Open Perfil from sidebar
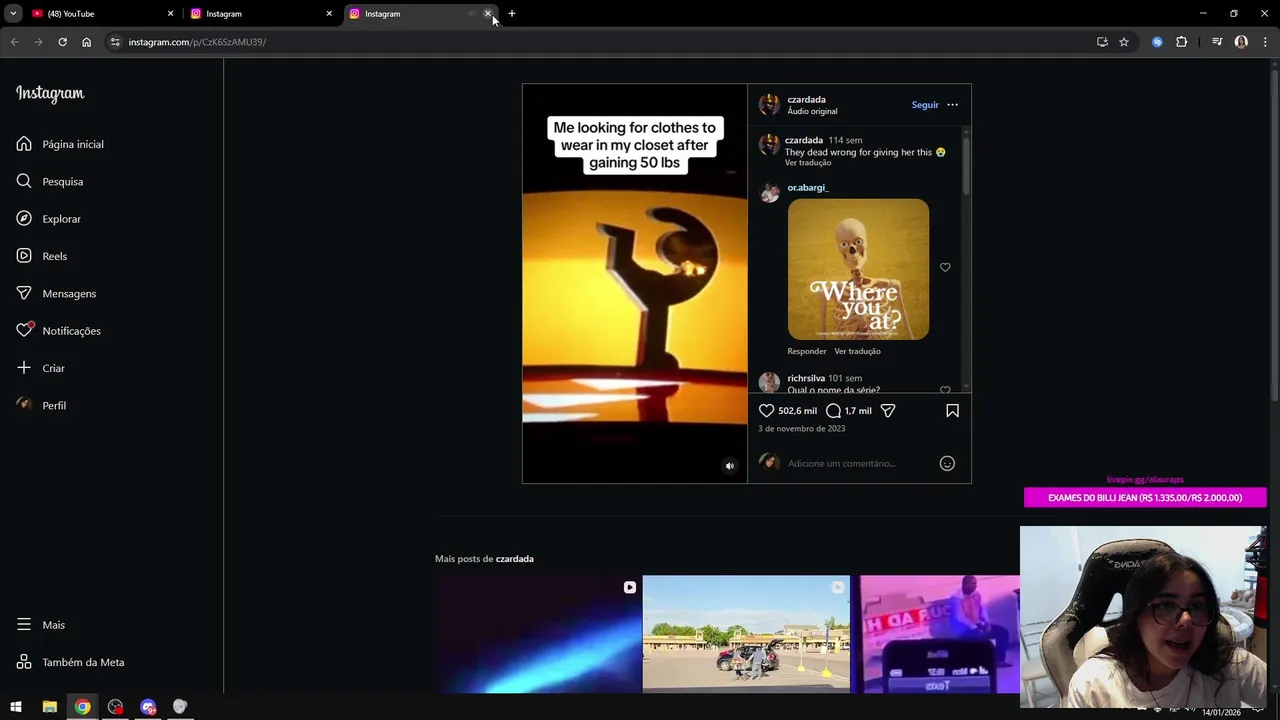 41,405
